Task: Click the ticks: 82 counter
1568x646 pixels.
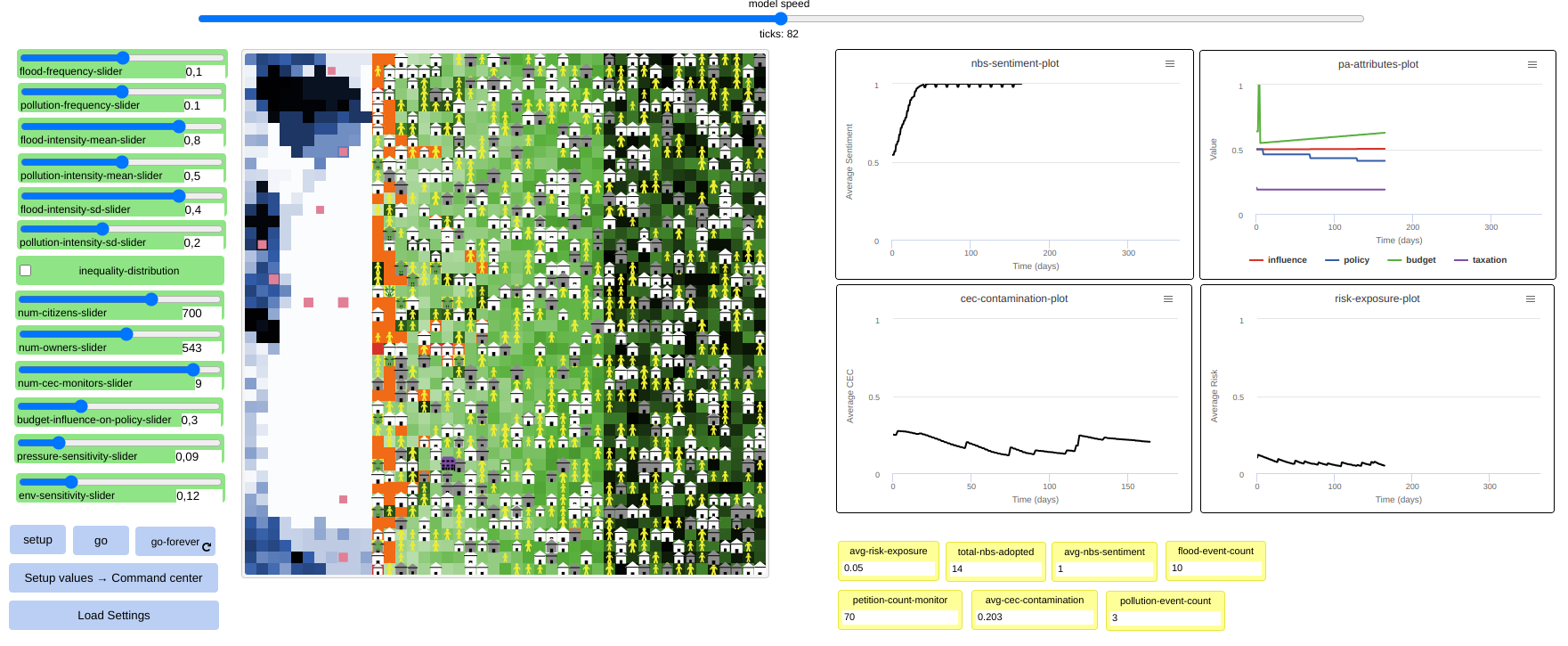Action: (778, 34)
